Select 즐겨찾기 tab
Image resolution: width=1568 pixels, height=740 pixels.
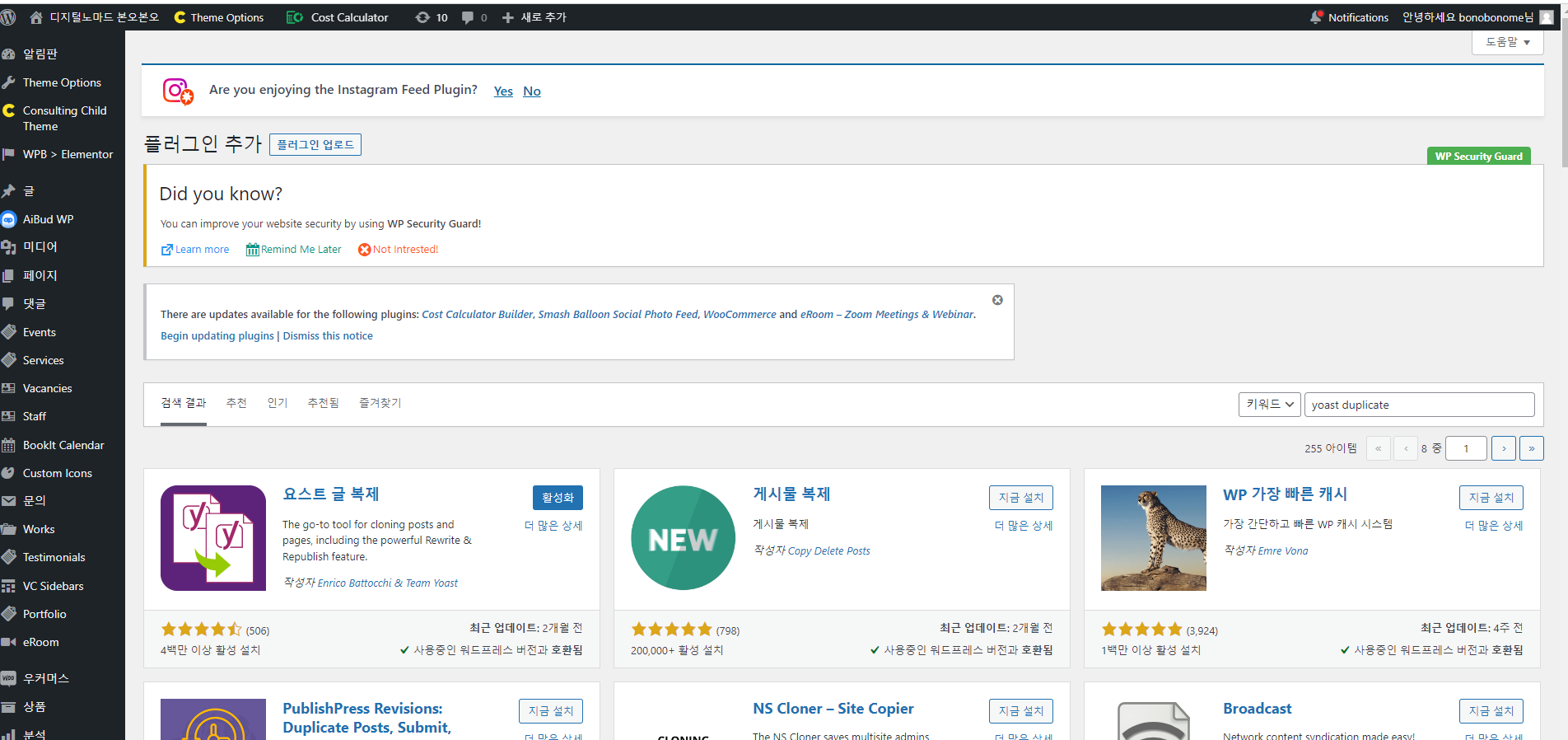point(380,403)
